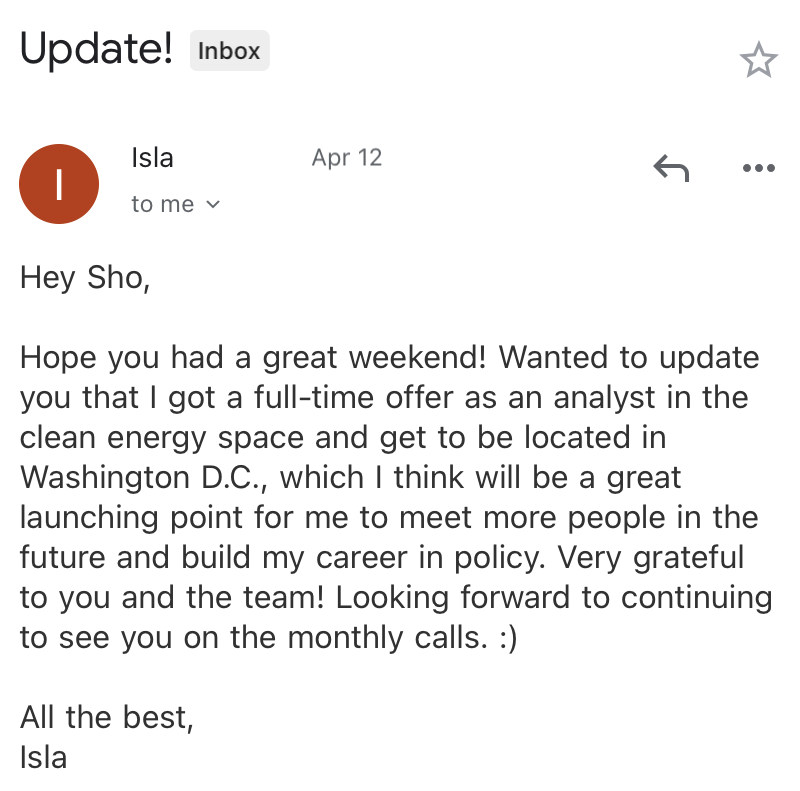Click the reply arrow icon
Screen dimensions: 800x791
click(671, 168)
